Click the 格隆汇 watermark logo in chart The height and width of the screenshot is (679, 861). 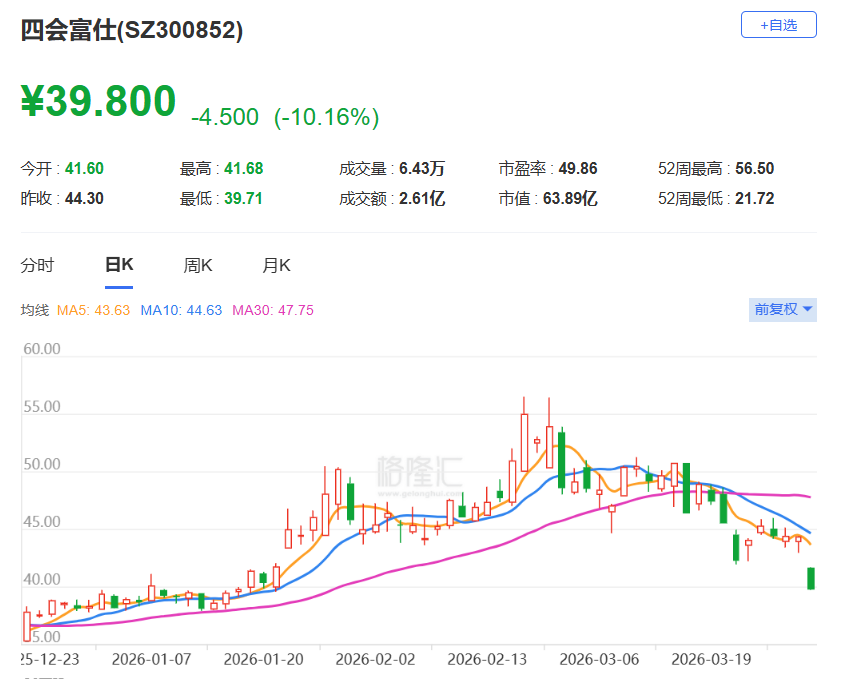pos(413,469)
